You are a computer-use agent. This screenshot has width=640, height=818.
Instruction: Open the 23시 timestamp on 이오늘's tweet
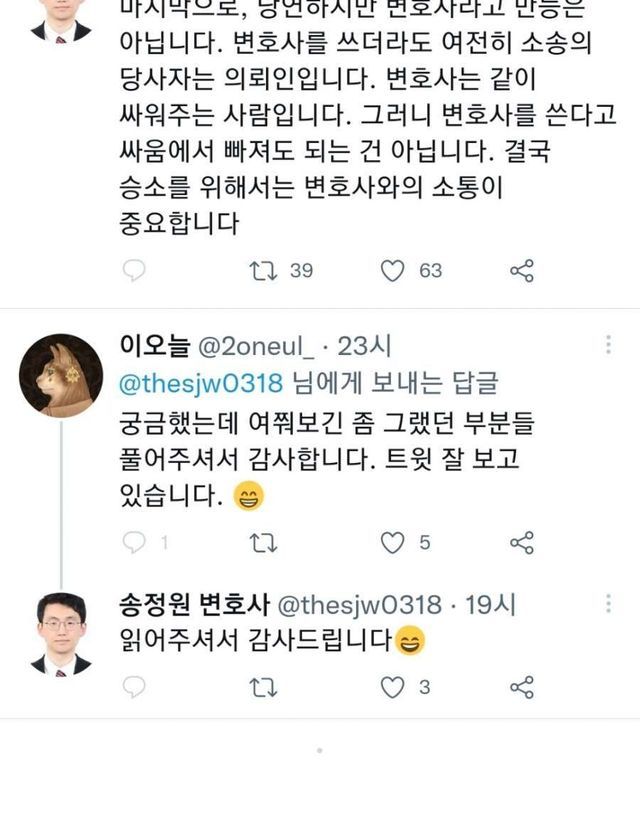pos(365,346)
